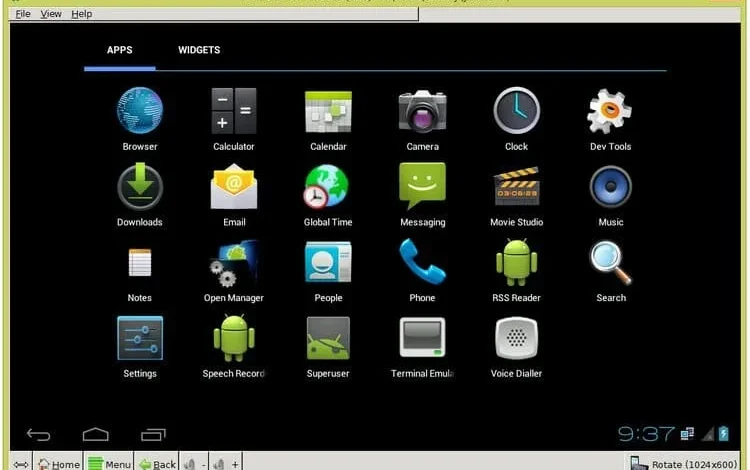This screenshot has width=750, height=470.
Task: Click the Back button in emulator toolbar
Action: click(x=157, y=463)
